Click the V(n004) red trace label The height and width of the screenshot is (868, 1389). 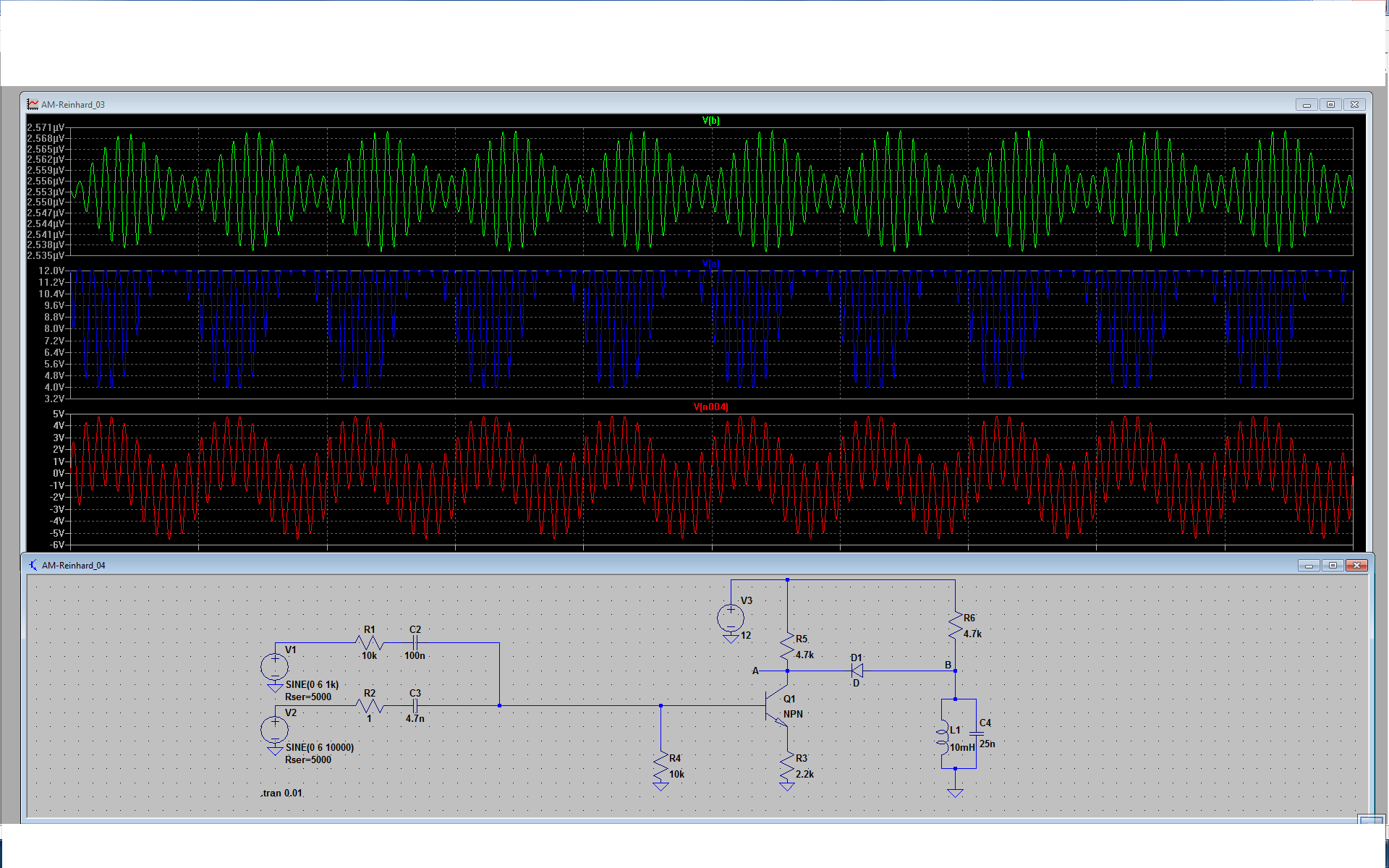pos(710,407)
